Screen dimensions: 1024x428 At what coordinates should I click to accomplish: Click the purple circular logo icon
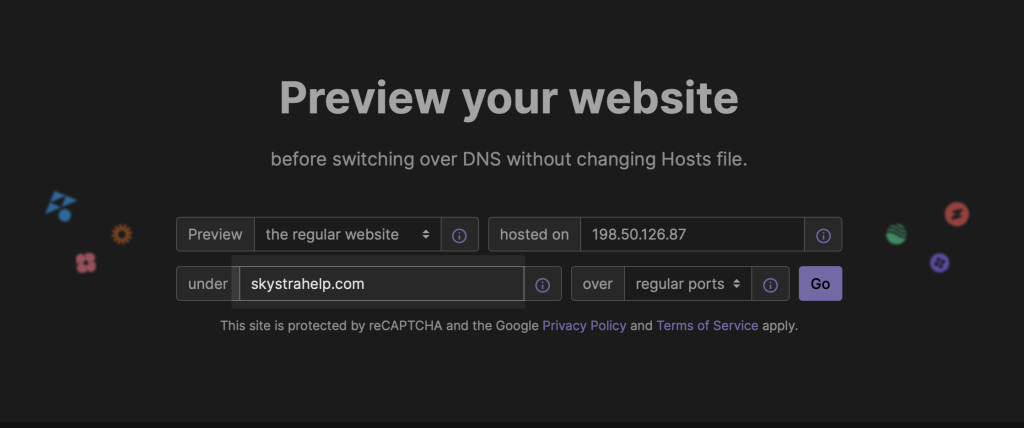pyautogui.click(x=939, y=262)
